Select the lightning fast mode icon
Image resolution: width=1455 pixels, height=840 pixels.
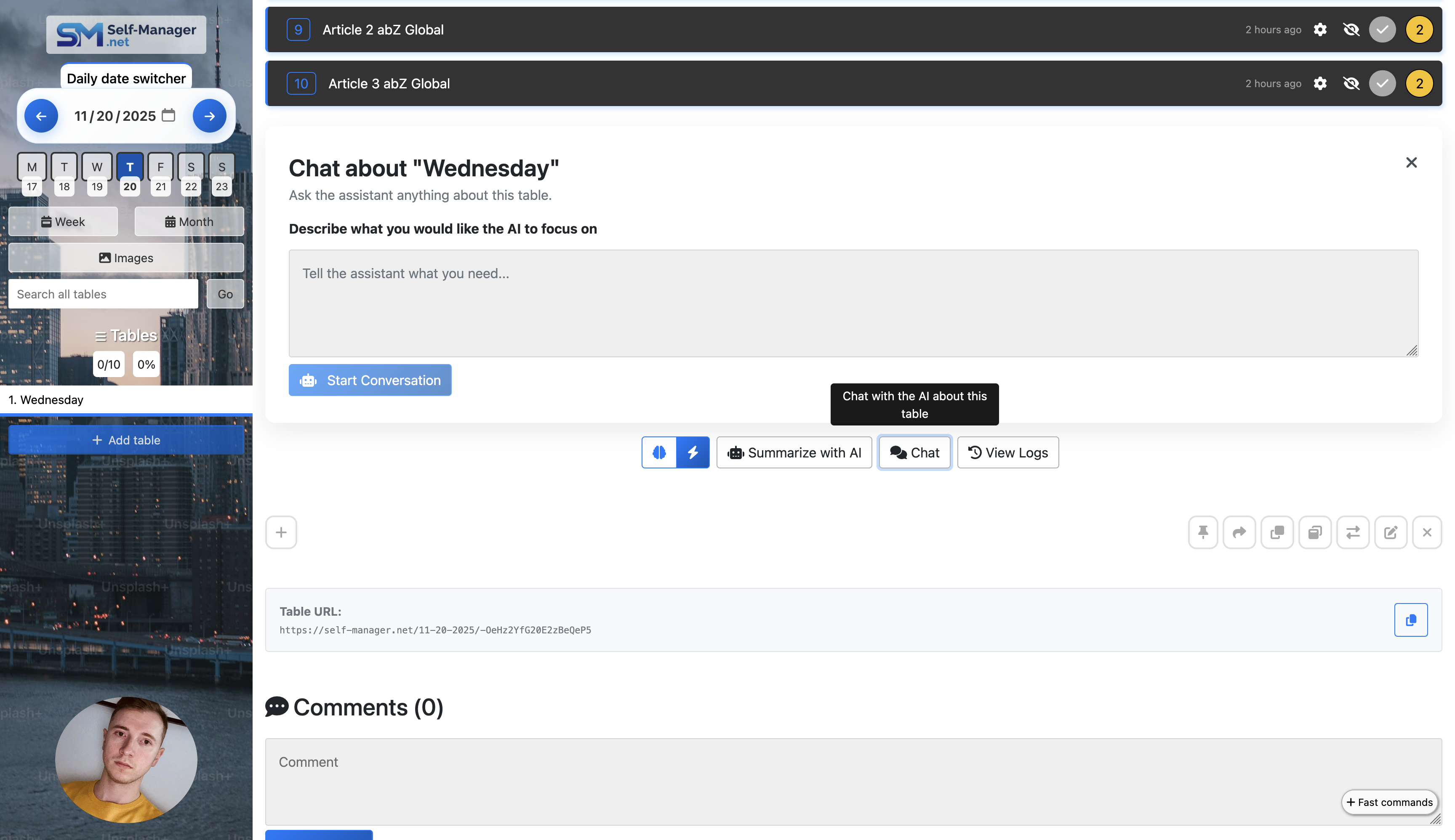click(x=693, y=452)
